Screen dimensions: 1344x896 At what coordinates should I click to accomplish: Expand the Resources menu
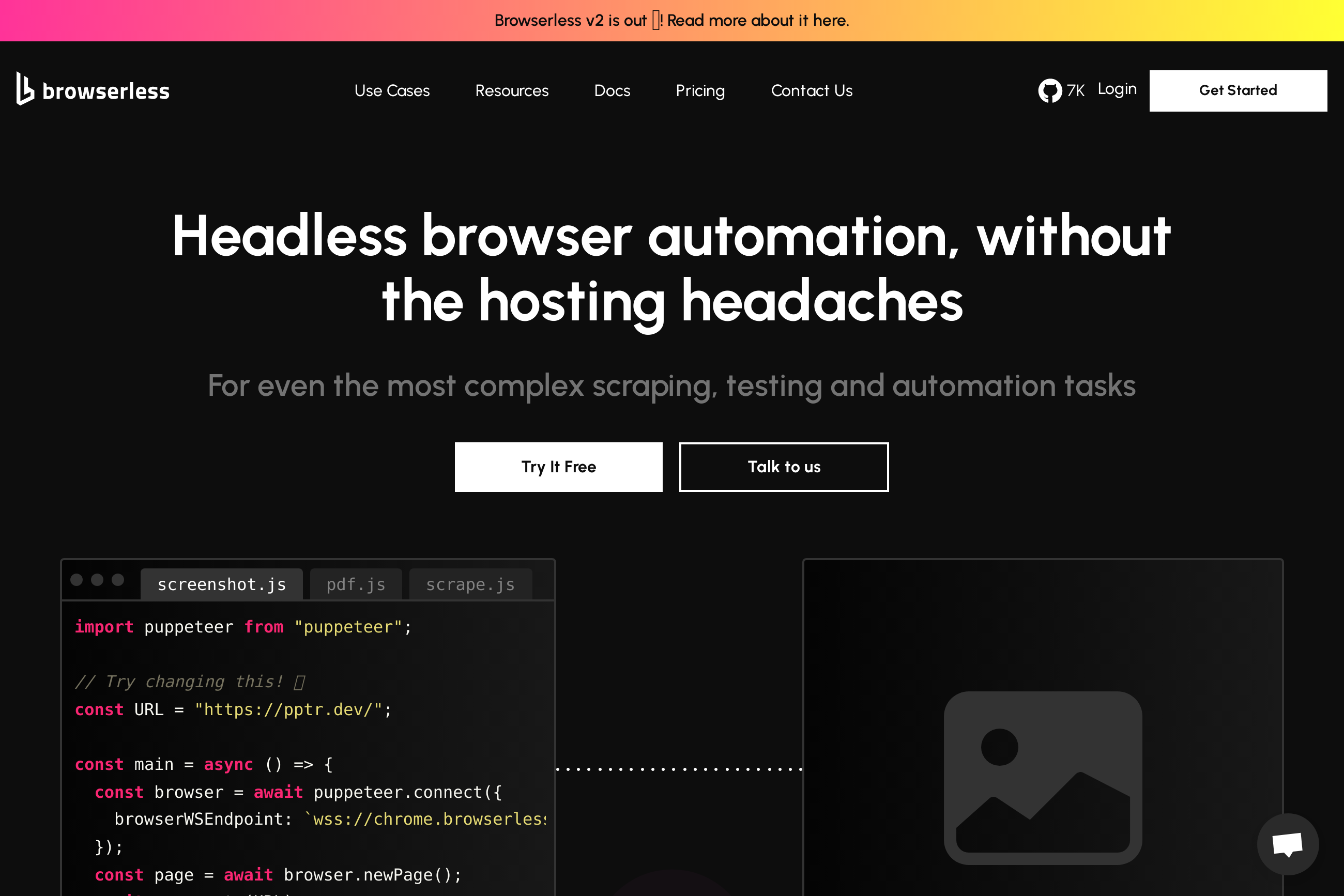(512, 91)
